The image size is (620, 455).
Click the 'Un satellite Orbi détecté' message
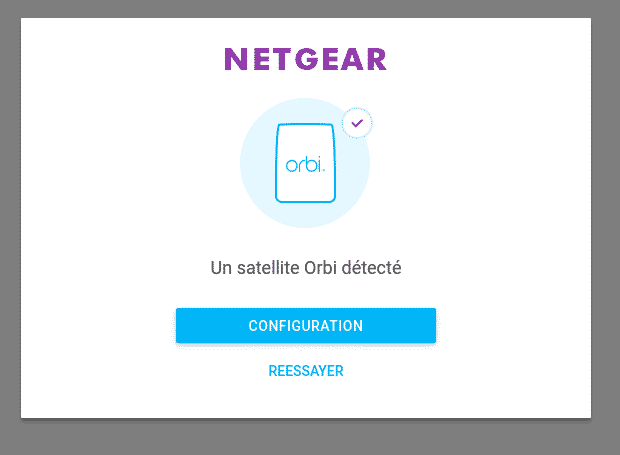(306, 268)
